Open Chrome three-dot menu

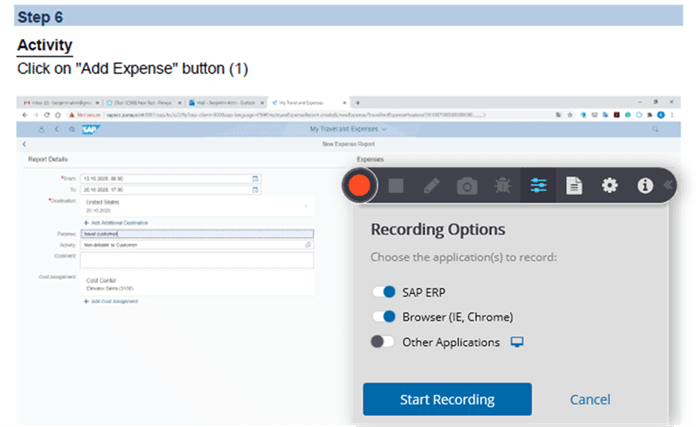click(x=672, y=115)
